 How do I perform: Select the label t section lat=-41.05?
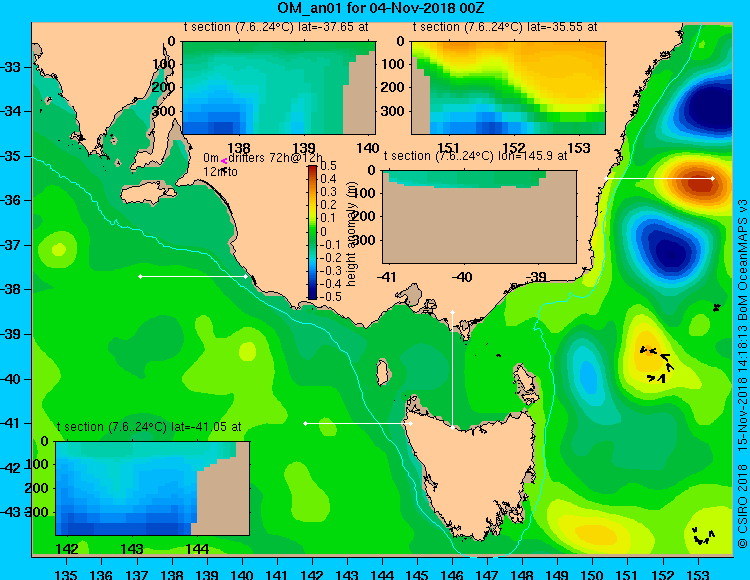click(x=149, y=427)
